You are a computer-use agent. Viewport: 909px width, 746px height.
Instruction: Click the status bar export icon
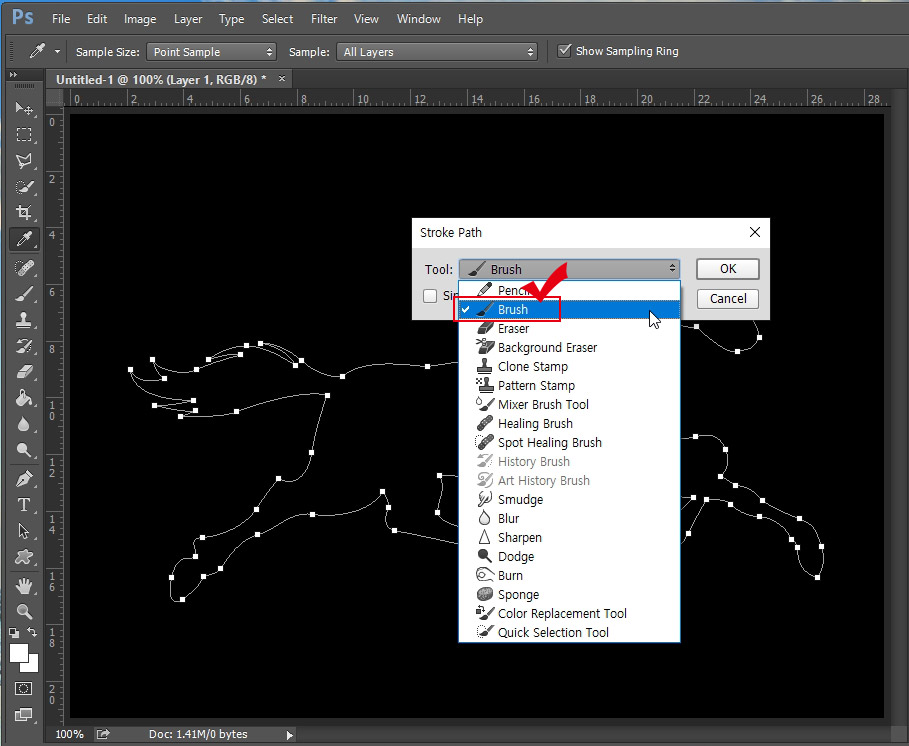click(x=103, y=734)
